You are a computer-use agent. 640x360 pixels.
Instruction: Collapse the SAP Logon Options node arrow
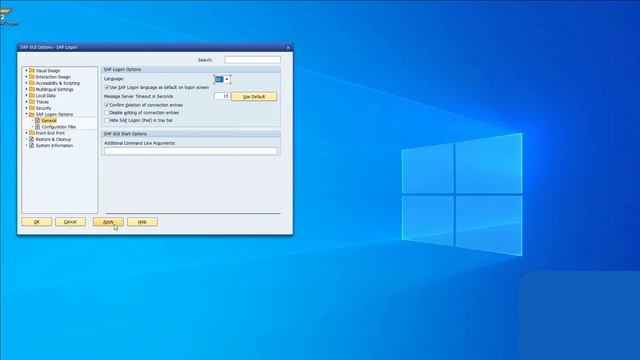pyautogui.click(x=27, y=114)
